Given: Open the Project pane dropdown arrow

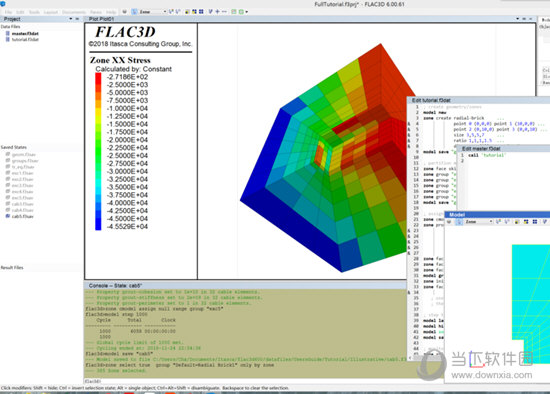Looking at the screenshot, I should pos(71,19).
